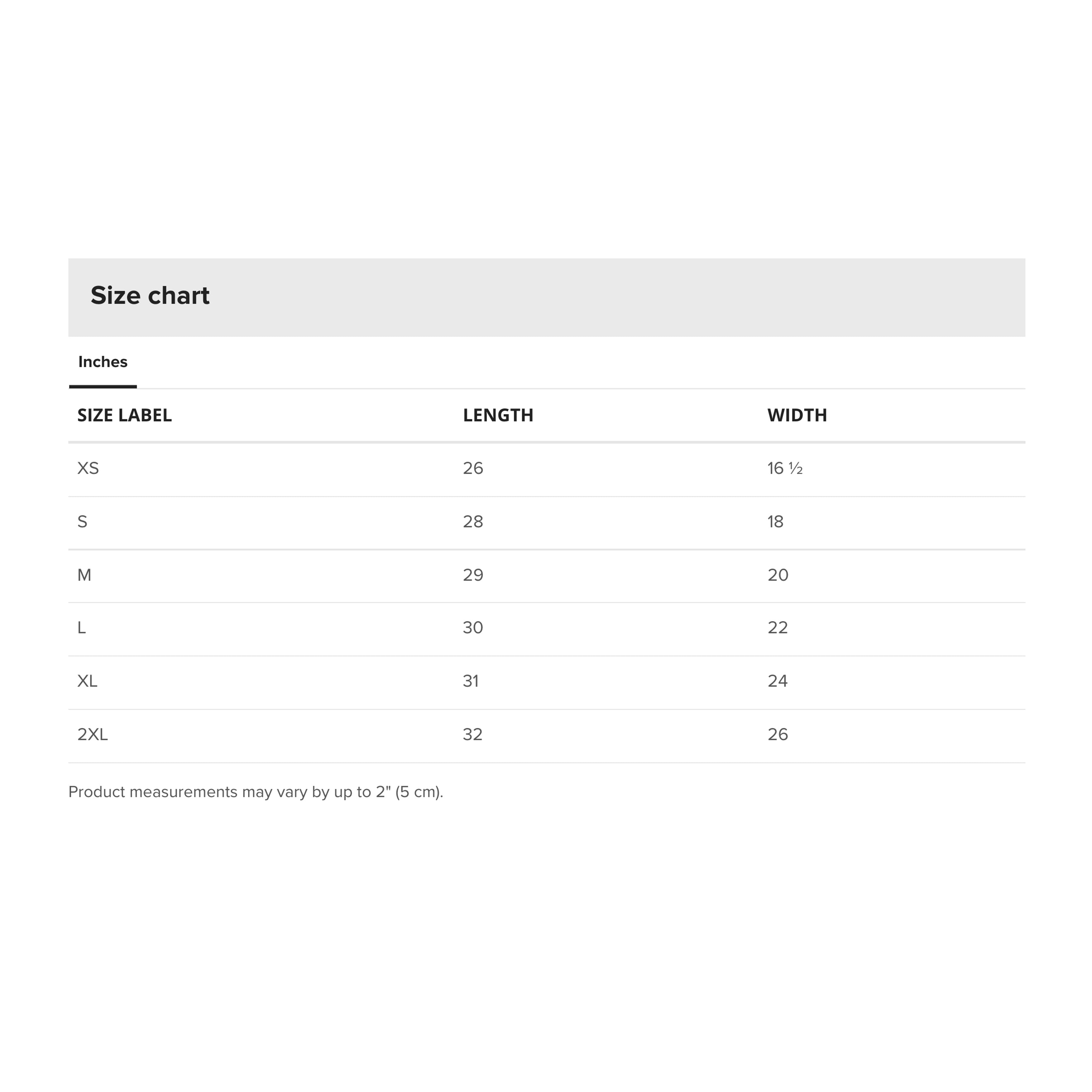1092x1092 pixels.
Task: Select the S size row label
Action: coord(82,521)
